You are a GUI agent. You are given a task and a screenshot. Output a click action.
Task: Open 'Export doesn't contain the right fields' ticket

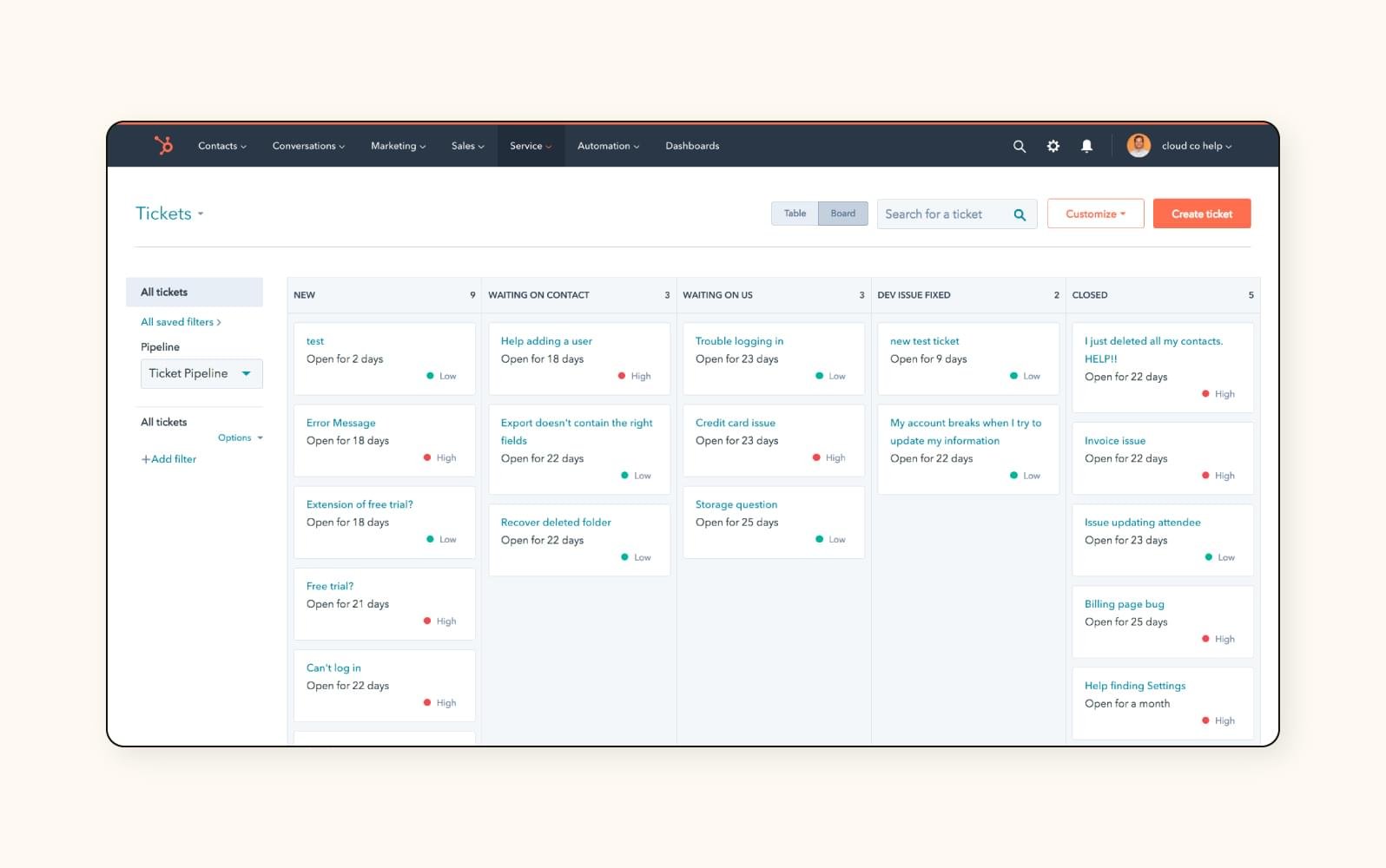coord(577,431)
